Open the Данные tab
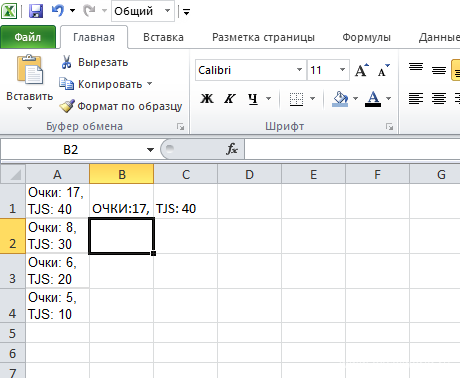The height and width of the screenshot is (378, 460). click(439, 37)
